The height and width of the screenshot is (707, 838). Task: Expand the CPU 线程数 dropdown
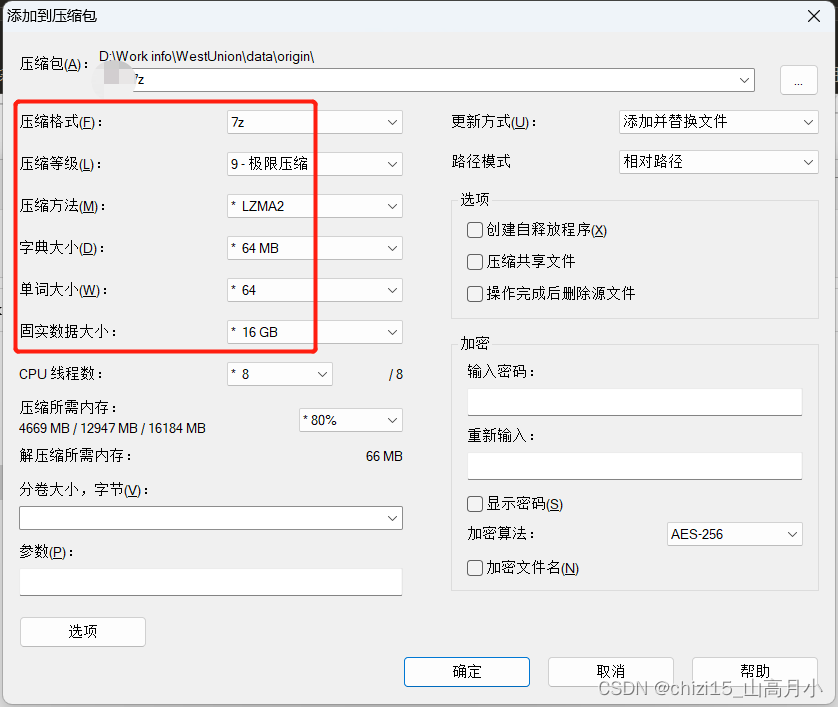[280, 374]
